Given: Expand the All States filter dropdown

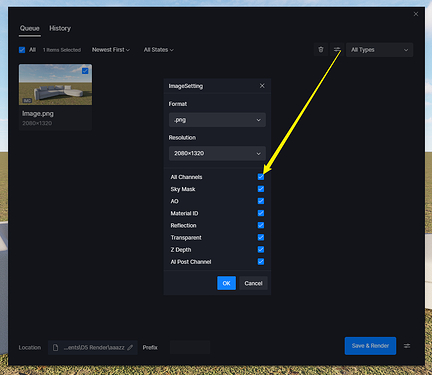Looking at the screenshot, I should pos(159,50).
